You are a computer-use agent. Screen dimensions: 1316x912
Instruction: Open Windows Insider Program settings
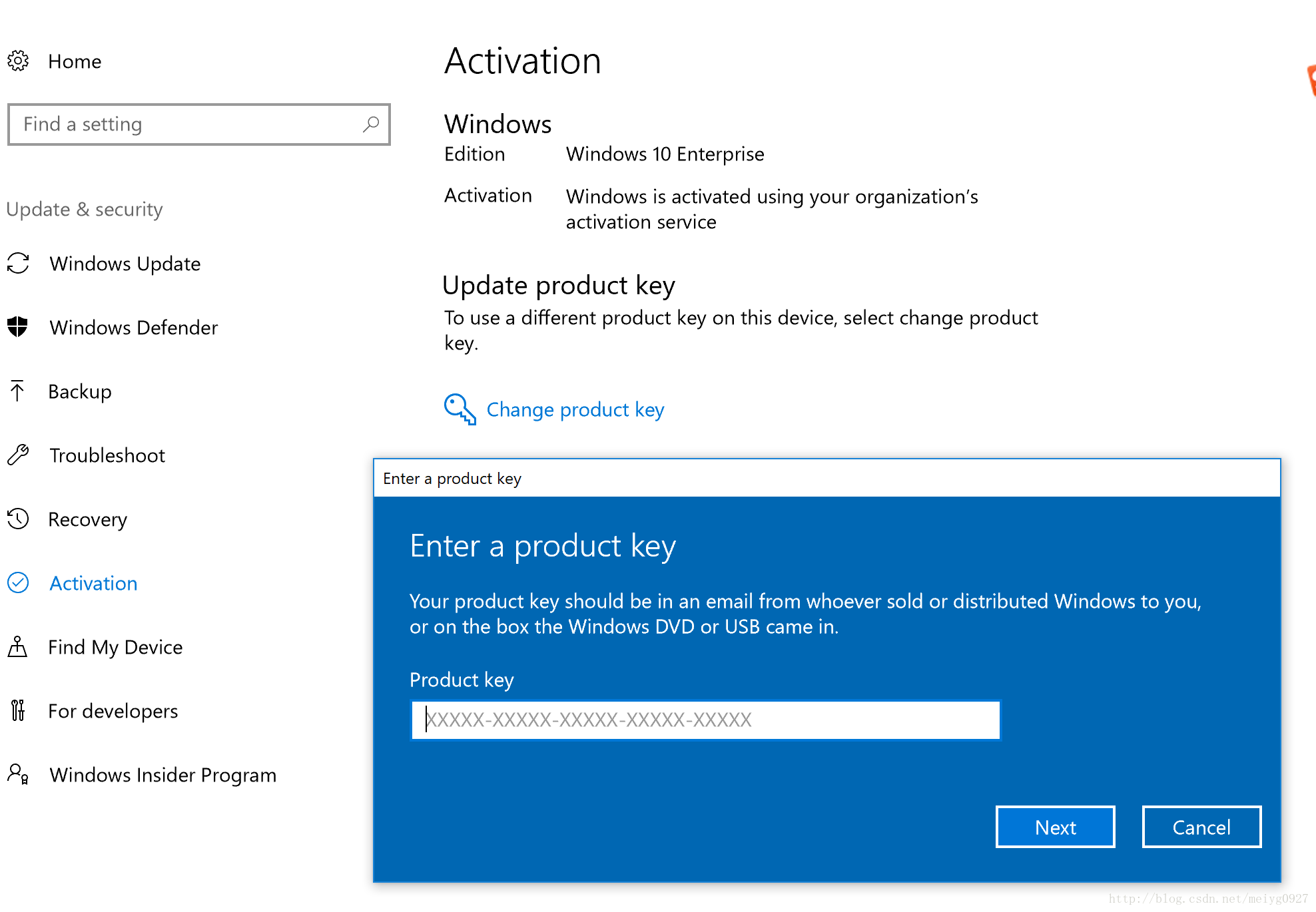point(163,775)
